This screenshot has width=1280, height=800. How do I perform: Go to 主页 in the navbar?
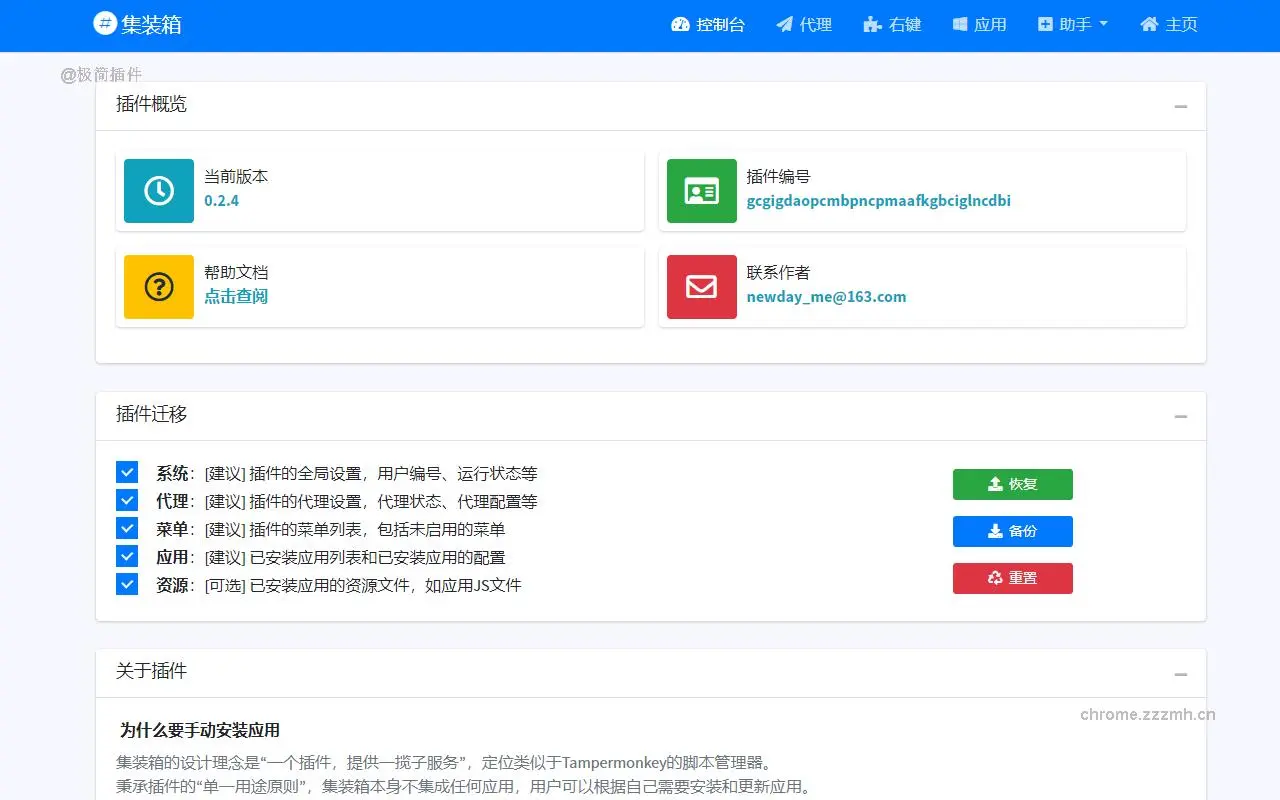[x=1169, y=24]
